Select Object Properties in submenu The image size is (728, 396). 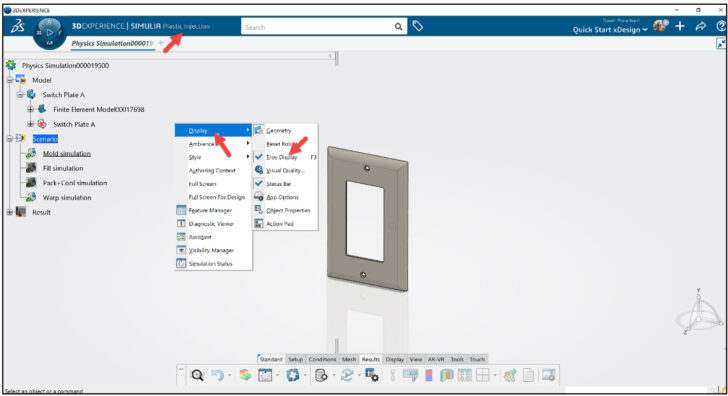[286, 210]
